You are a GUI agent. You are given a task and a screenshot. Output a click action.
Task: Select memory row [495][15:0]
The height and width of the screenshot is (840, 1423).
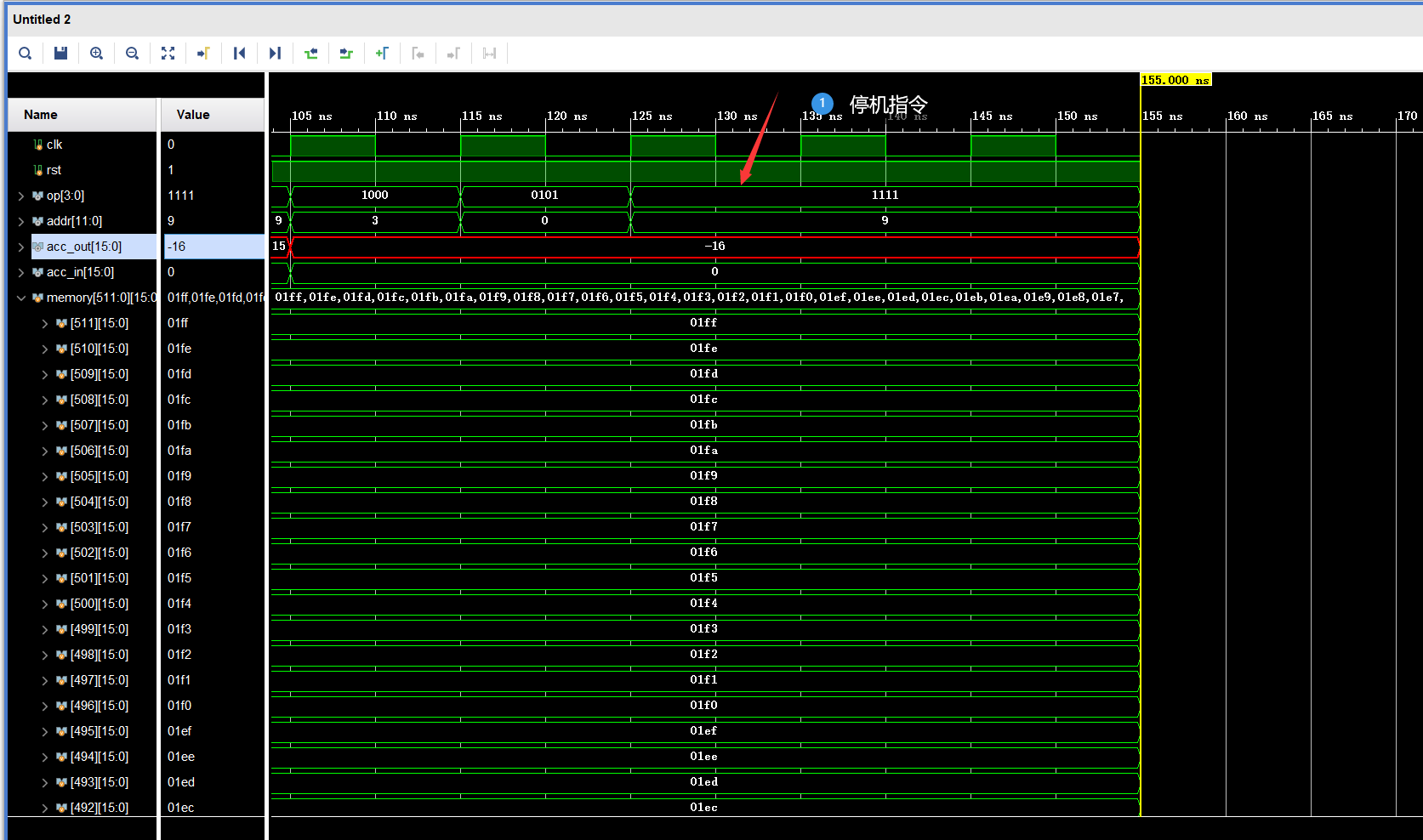(x=100, y=731)
